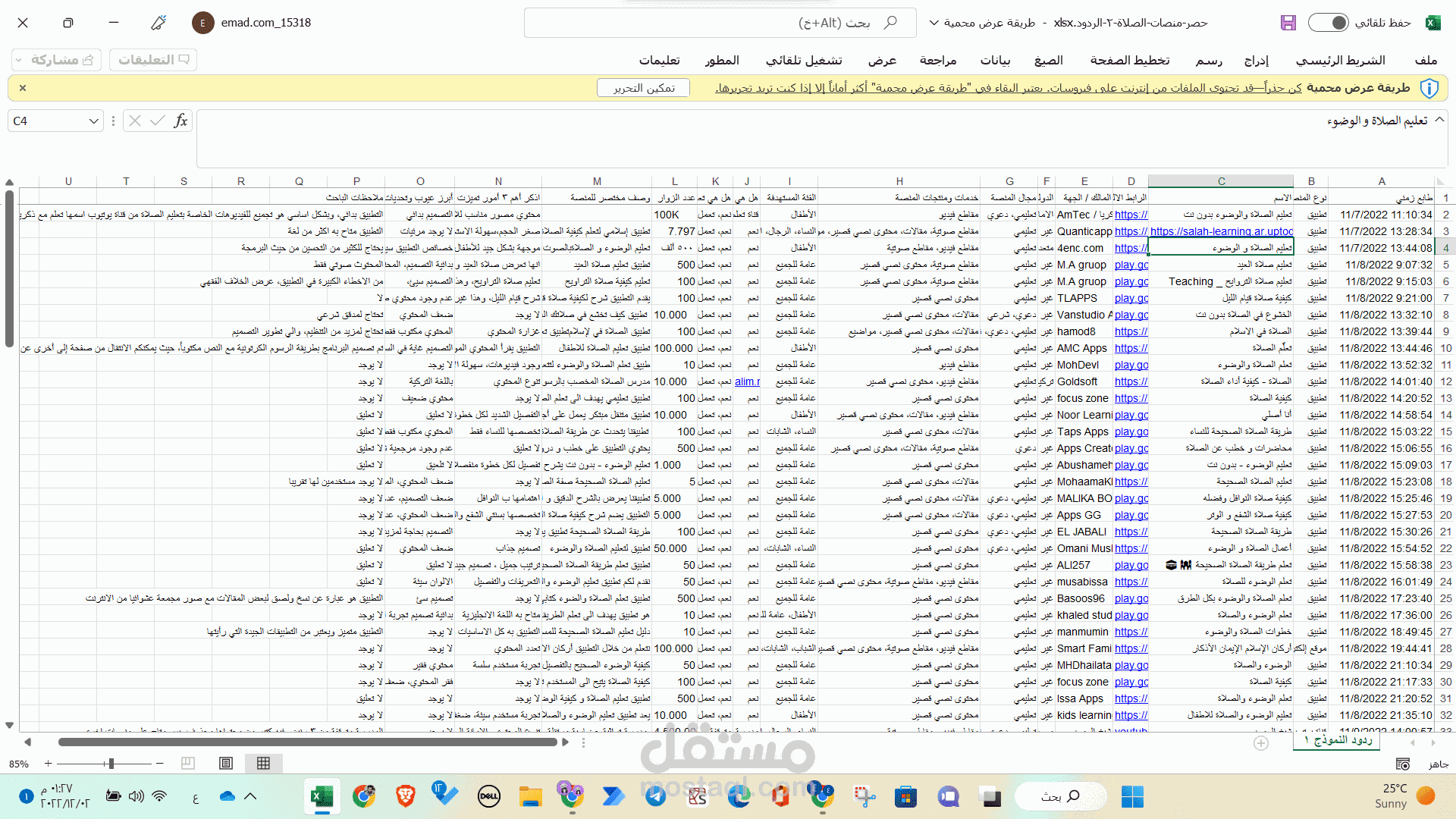Viewport: 1456px width, 819px height.
Task: Close the Protected View warning bar
Action: pyautogui.click(x=23, y=88)
